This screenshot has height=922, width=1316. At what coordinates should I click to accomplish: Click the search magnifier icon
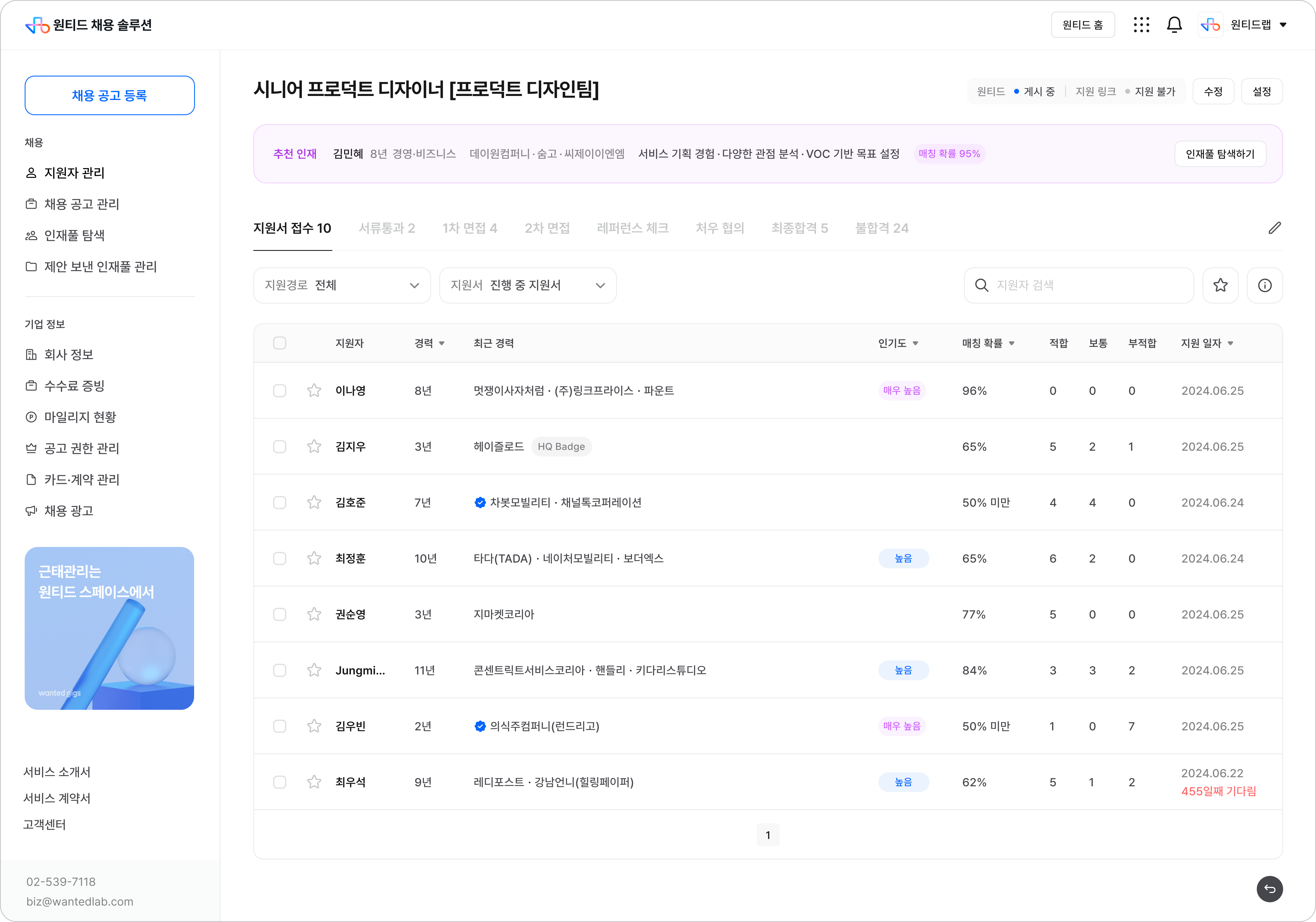pos(981,285)
